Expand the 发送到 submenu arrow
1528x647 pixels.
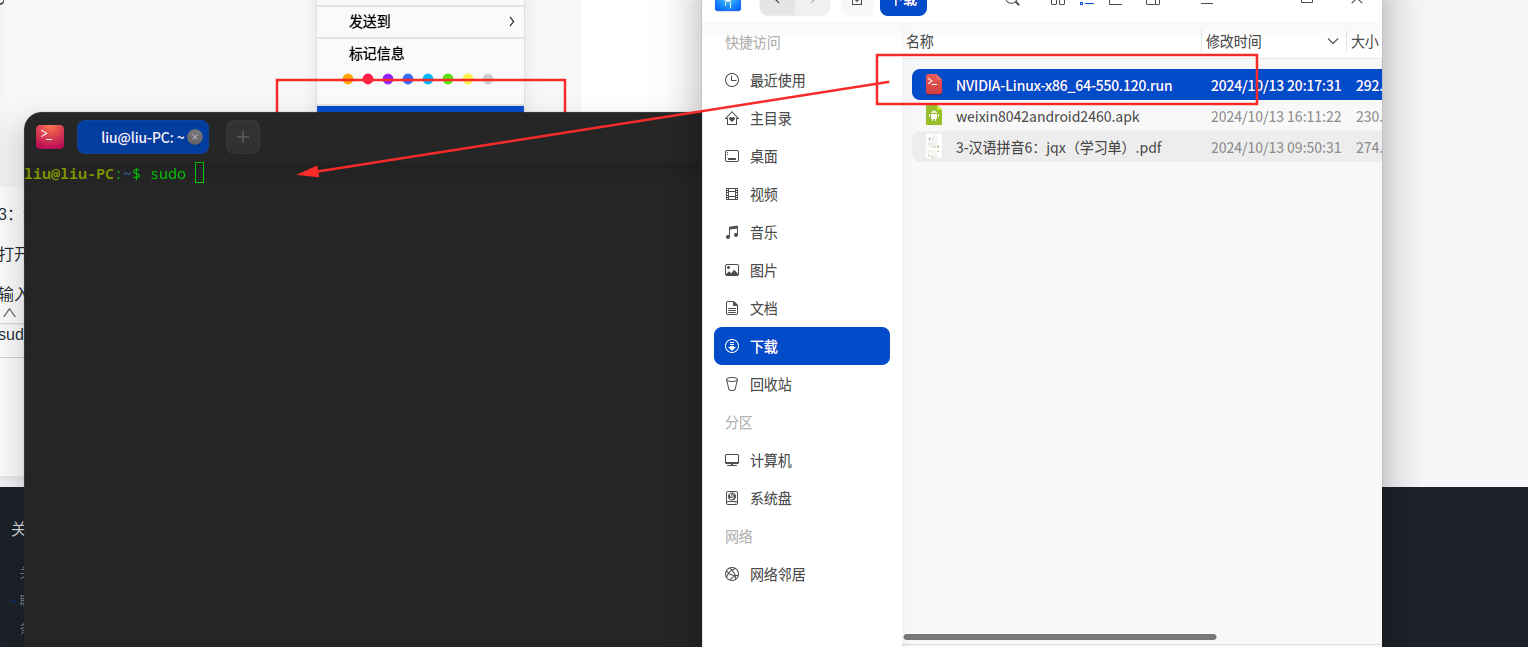pyautogui.click(x=511, y=21)
